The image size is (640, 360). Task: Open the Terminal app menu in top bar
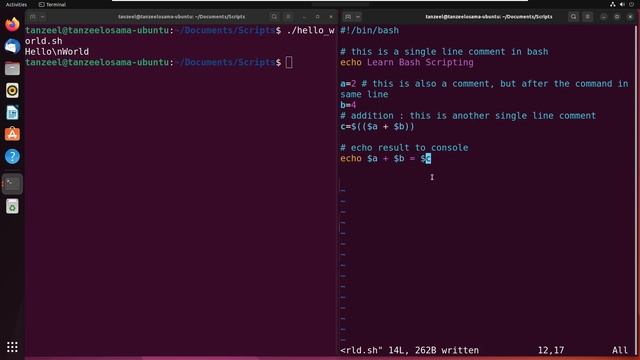pos(52,4)
